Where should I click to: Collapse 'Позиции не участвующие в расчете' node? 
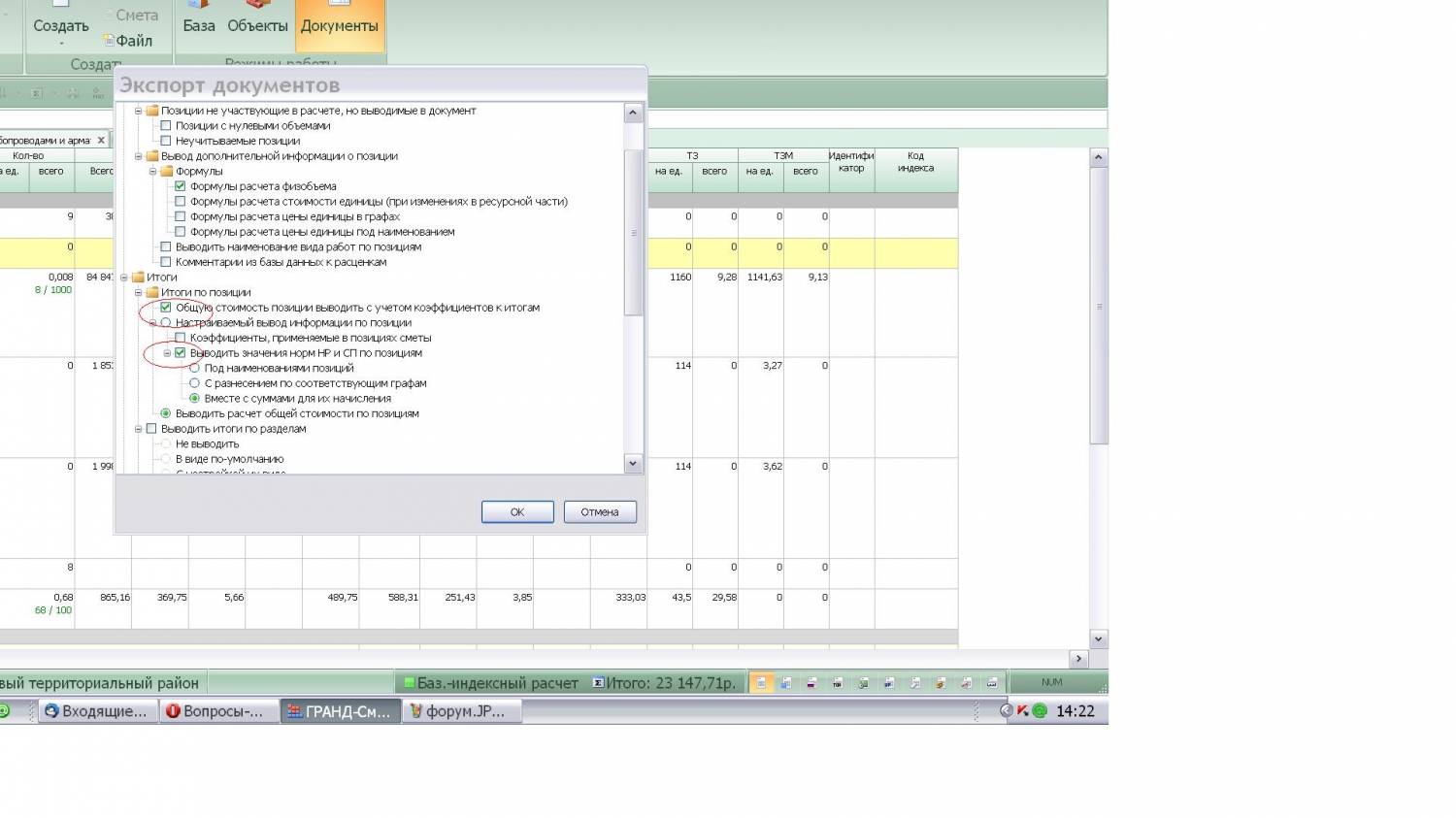click(x=139, y=111)
